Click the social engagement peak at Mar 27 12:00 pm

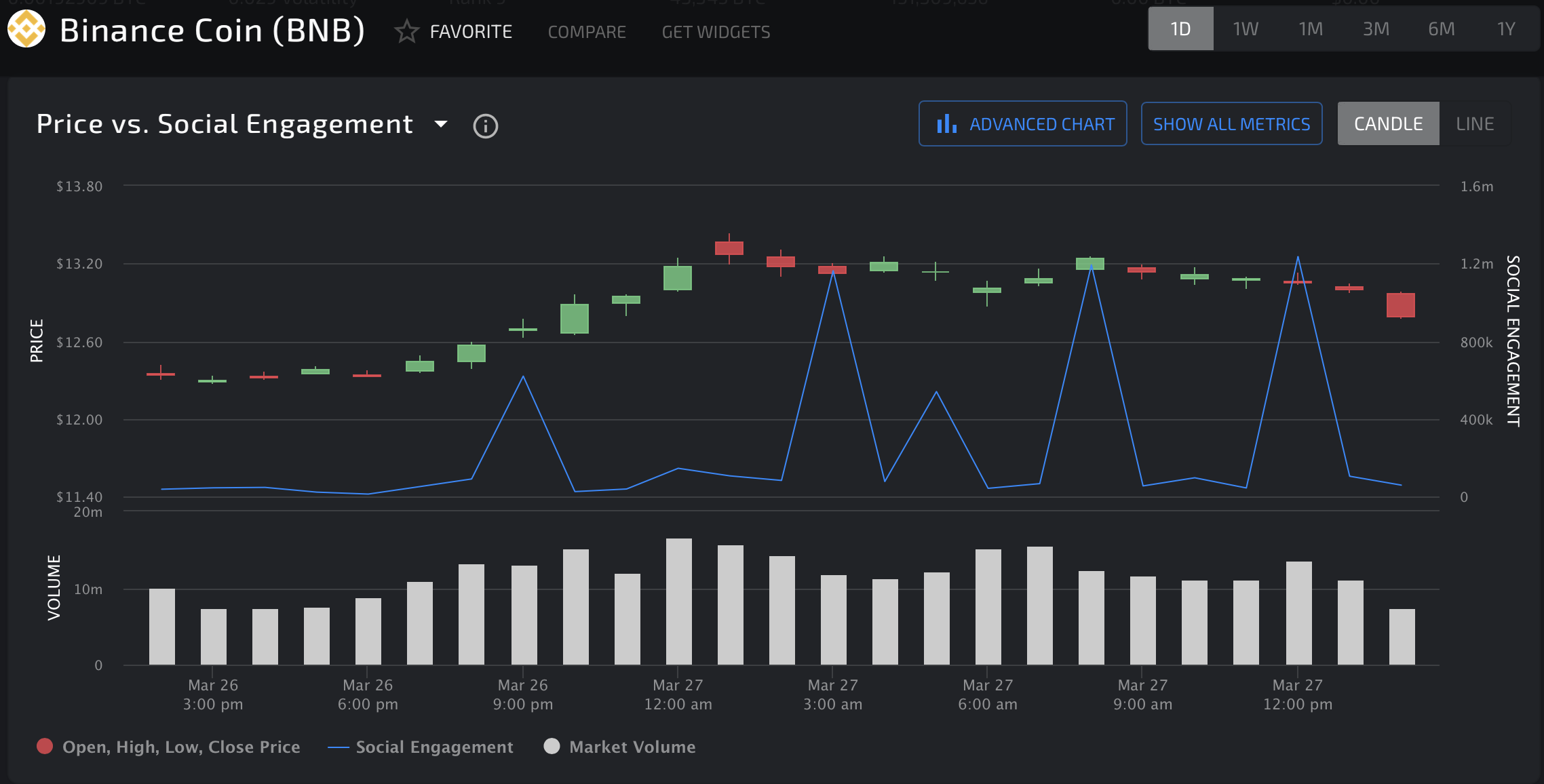pos(1298,257)
